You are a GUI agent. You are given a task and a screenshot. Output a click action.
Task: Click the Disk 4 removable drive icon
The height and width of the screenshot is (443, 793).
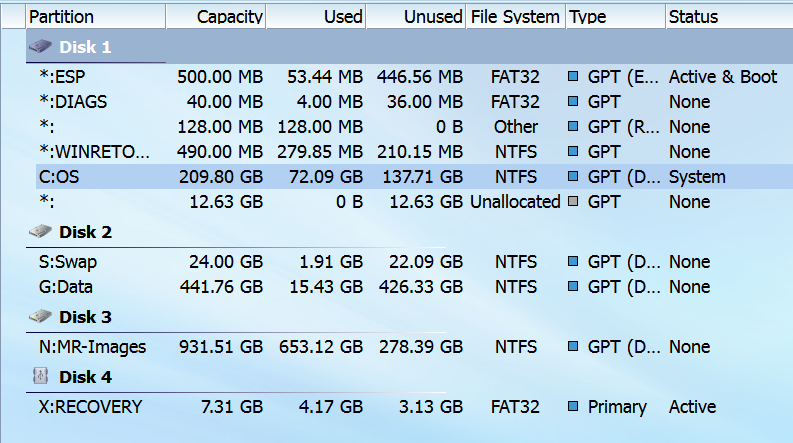click(x=41, y=377)
